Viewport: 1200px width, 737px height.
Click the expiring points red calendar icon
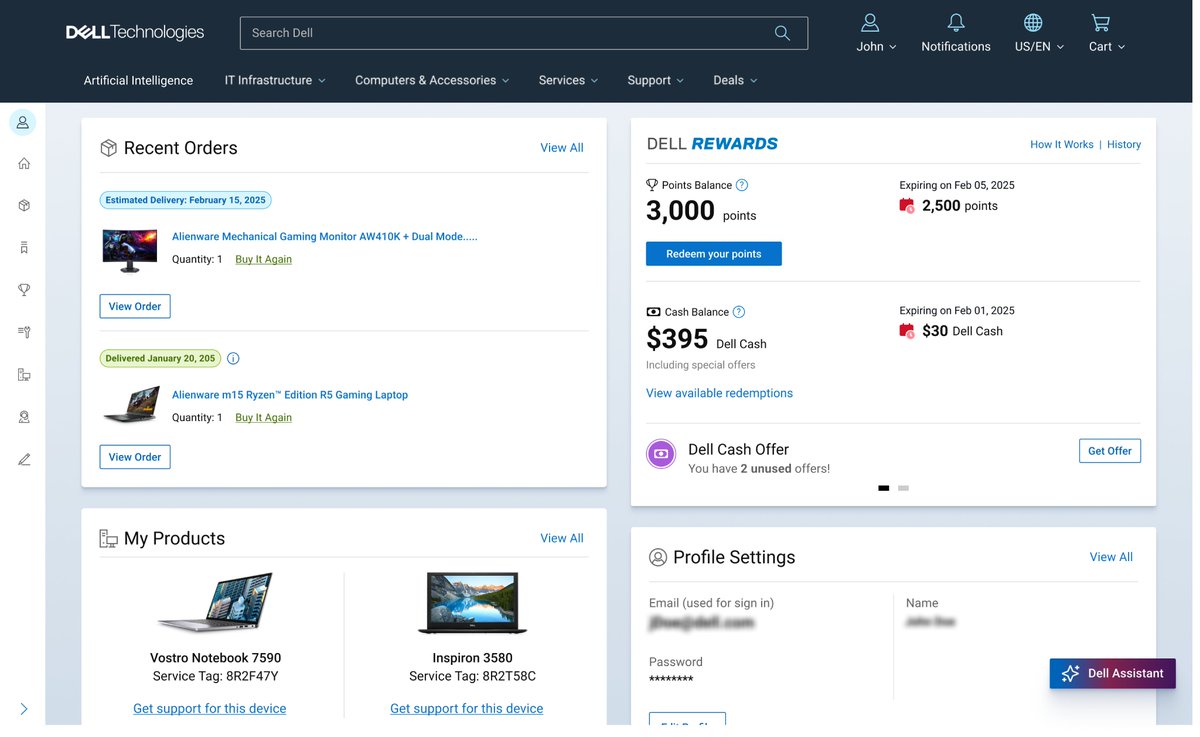pos(907,206)
